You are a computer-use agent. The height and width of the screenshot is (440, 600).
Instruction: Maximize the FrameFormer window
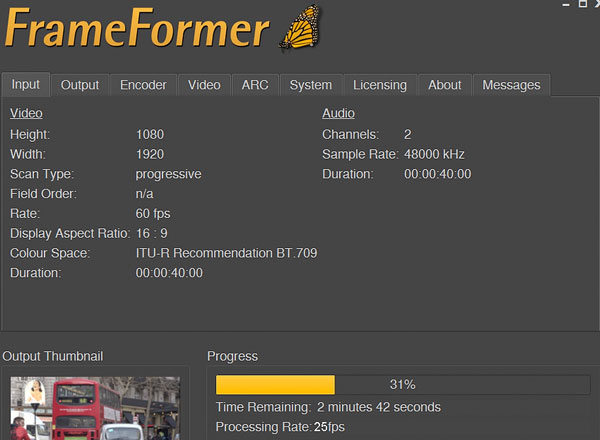(x=583, y=4)
